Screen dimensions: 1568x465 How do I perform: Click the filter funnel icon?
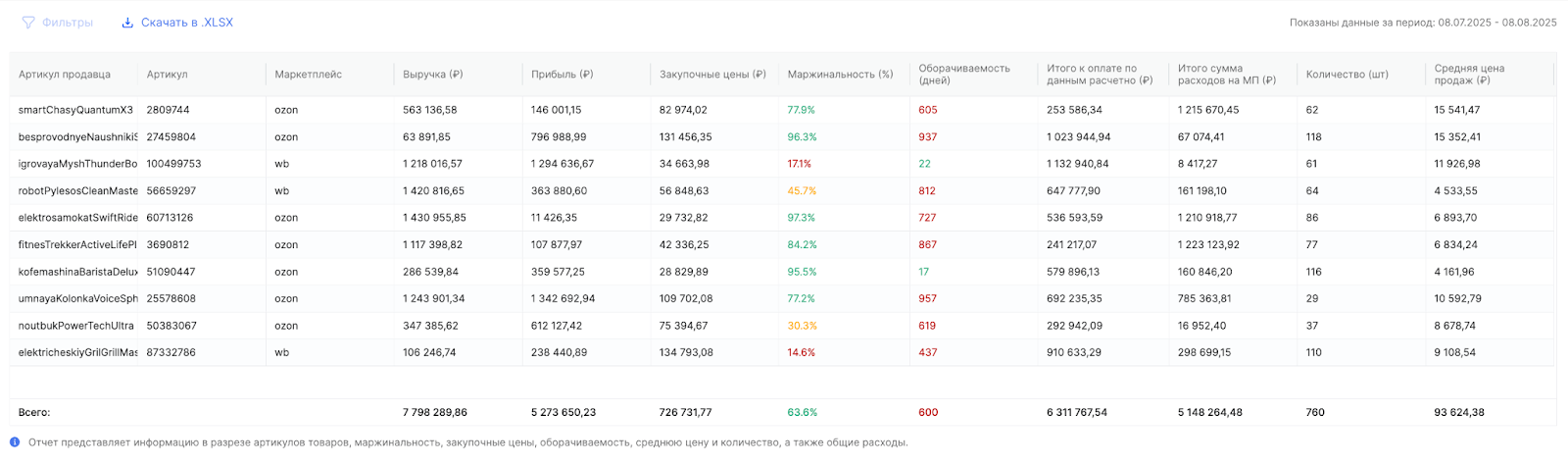pos(28,23)
